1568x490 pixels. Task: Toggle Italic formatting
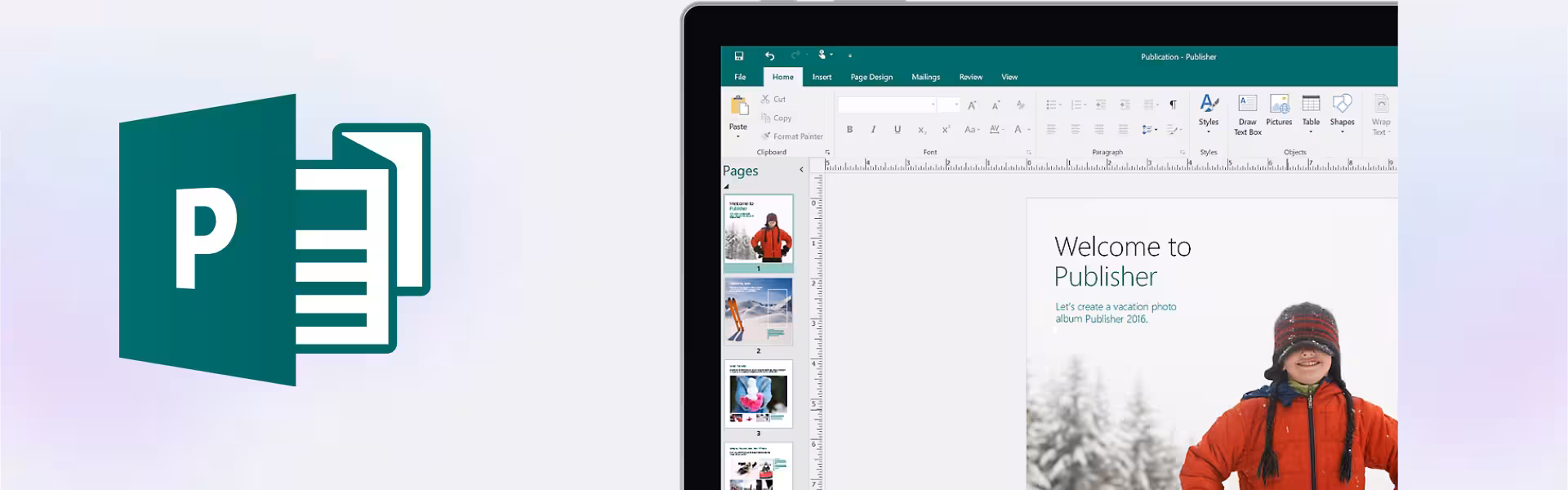click(873, 129)
